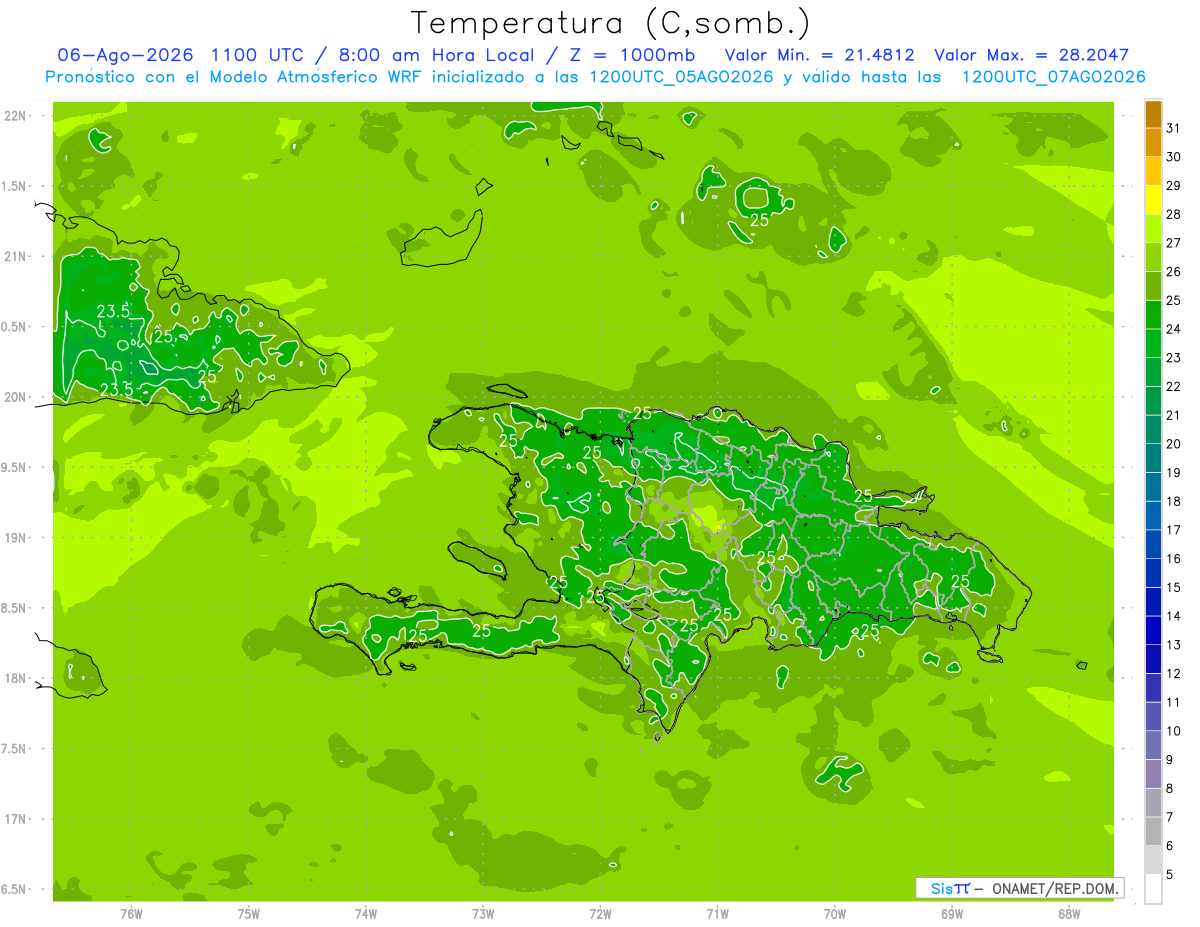
Task: Click the colorbar label 10
Action: (x=1173, y=731)
